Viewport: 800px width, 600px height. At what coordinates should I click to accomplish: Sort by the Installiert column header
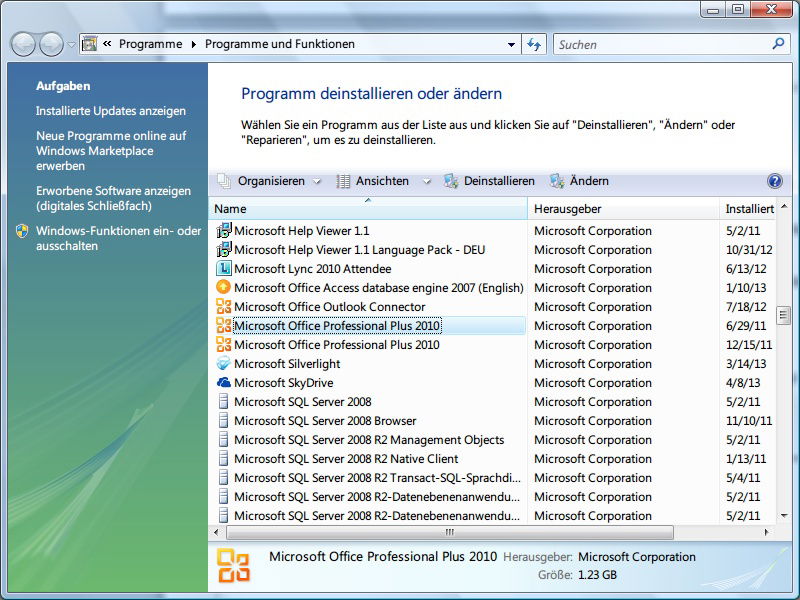(748, 209)
